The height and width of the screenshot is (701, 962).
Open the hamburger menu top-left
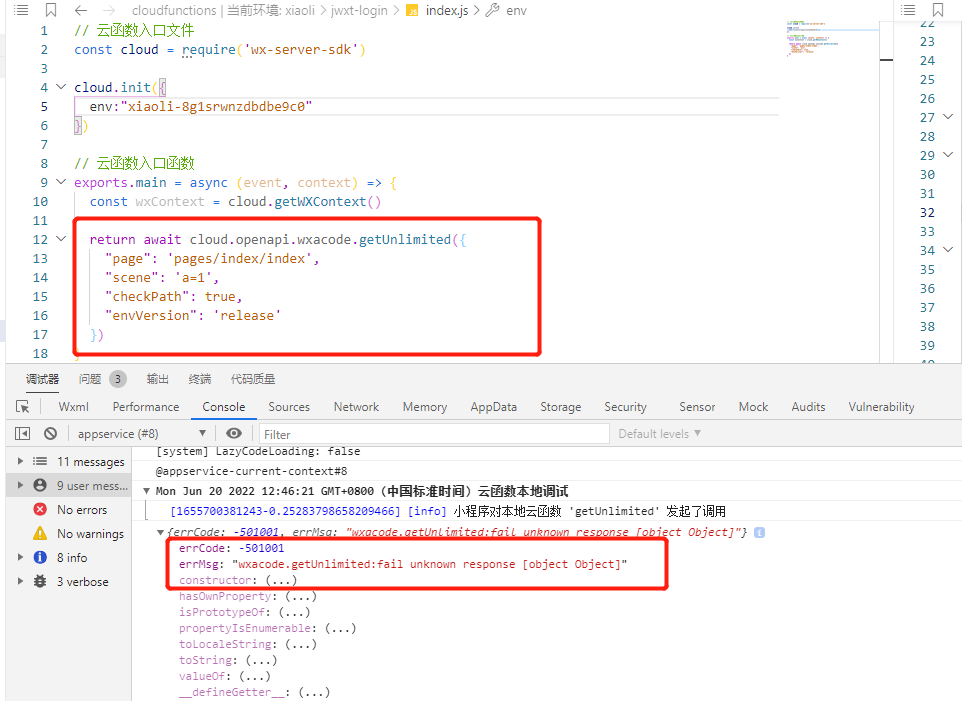click(x=20, y=9)
